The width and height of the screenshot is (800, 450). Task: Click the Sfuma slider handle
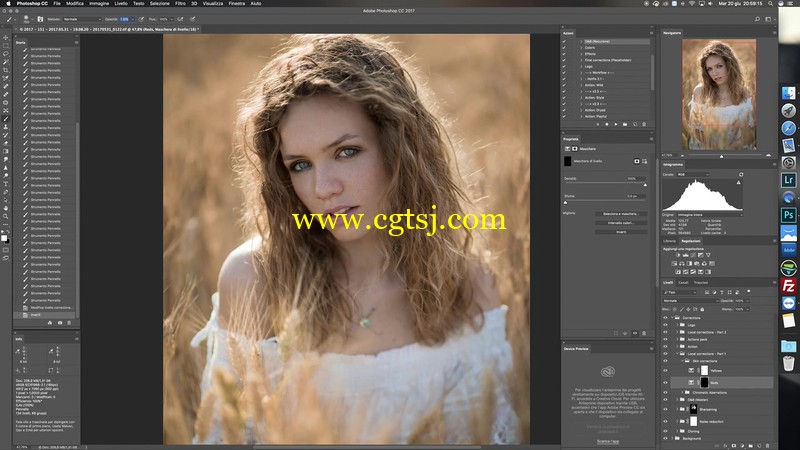[x=565, y=203]
